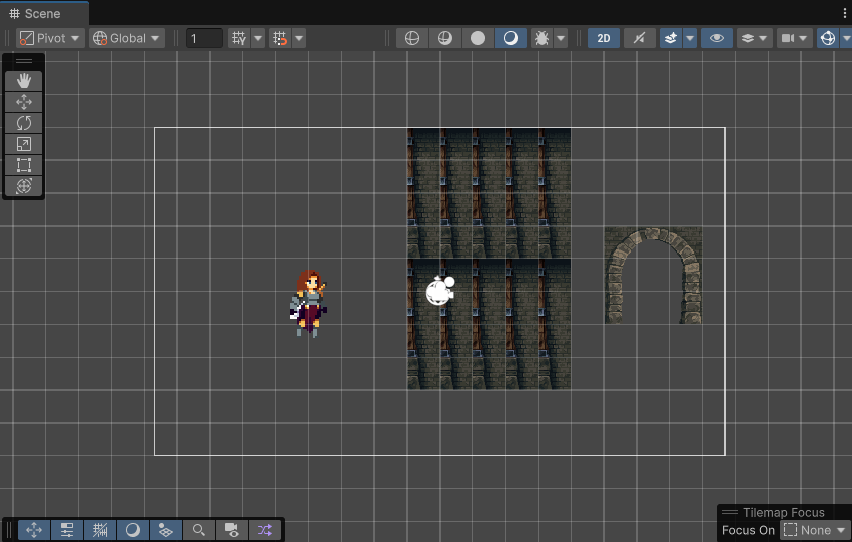The width and height of the screenshot is (852, 542).
Task: Open the layers stack dropdown in toolbar
Action: pyautogui.click(x=754, y=38)
